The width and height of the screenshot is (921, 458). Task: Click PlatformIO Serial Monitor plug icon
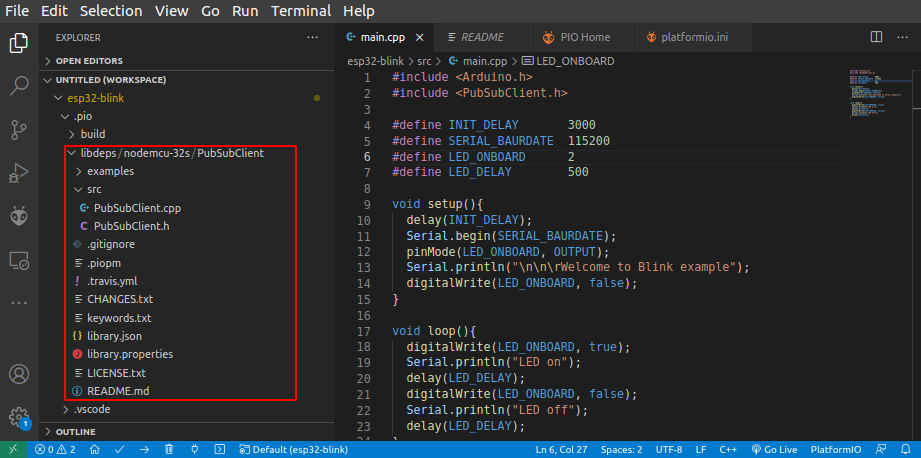pos(194,449)
